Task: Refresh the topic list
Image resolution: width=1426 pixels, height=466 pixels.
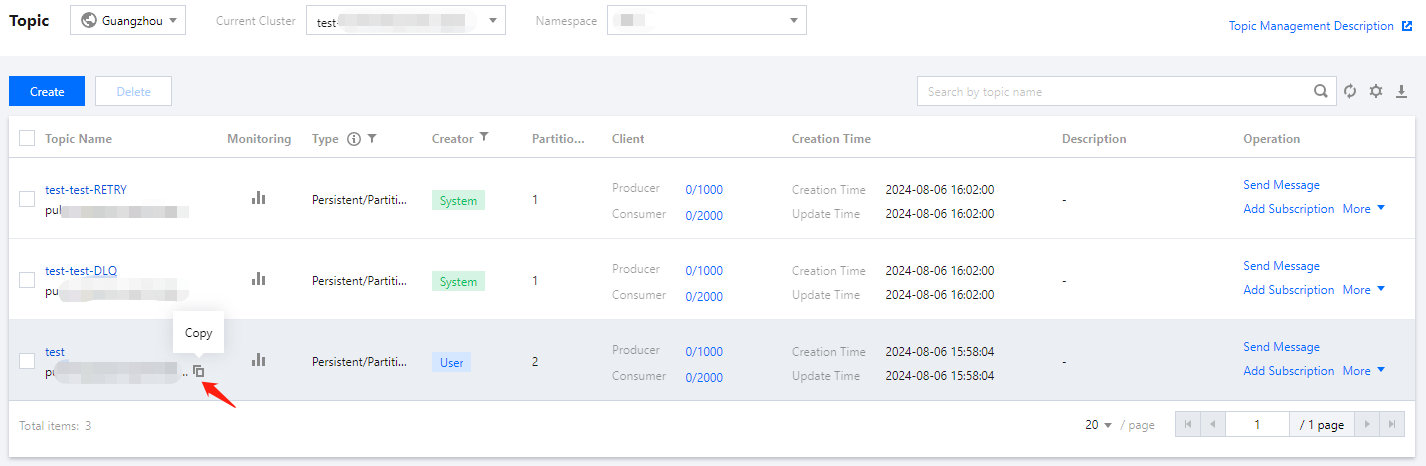Action: [x=1350, y=91]
